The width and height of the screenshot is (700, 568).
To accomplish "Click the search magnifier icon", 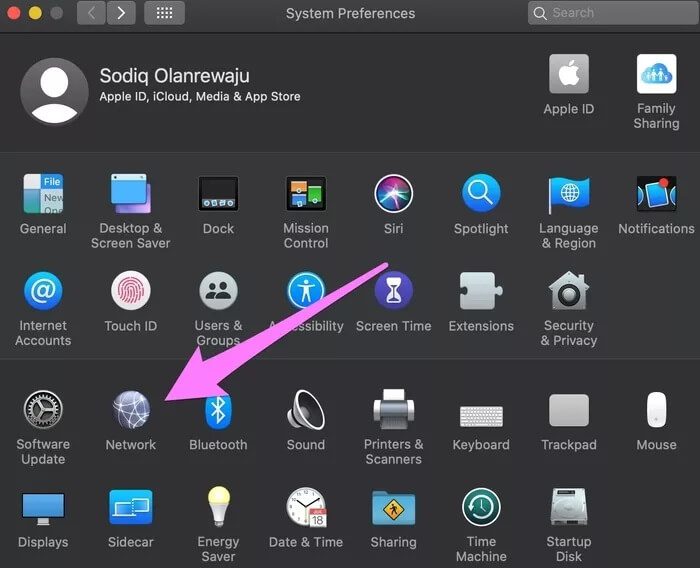I will (x=540, y=13).
